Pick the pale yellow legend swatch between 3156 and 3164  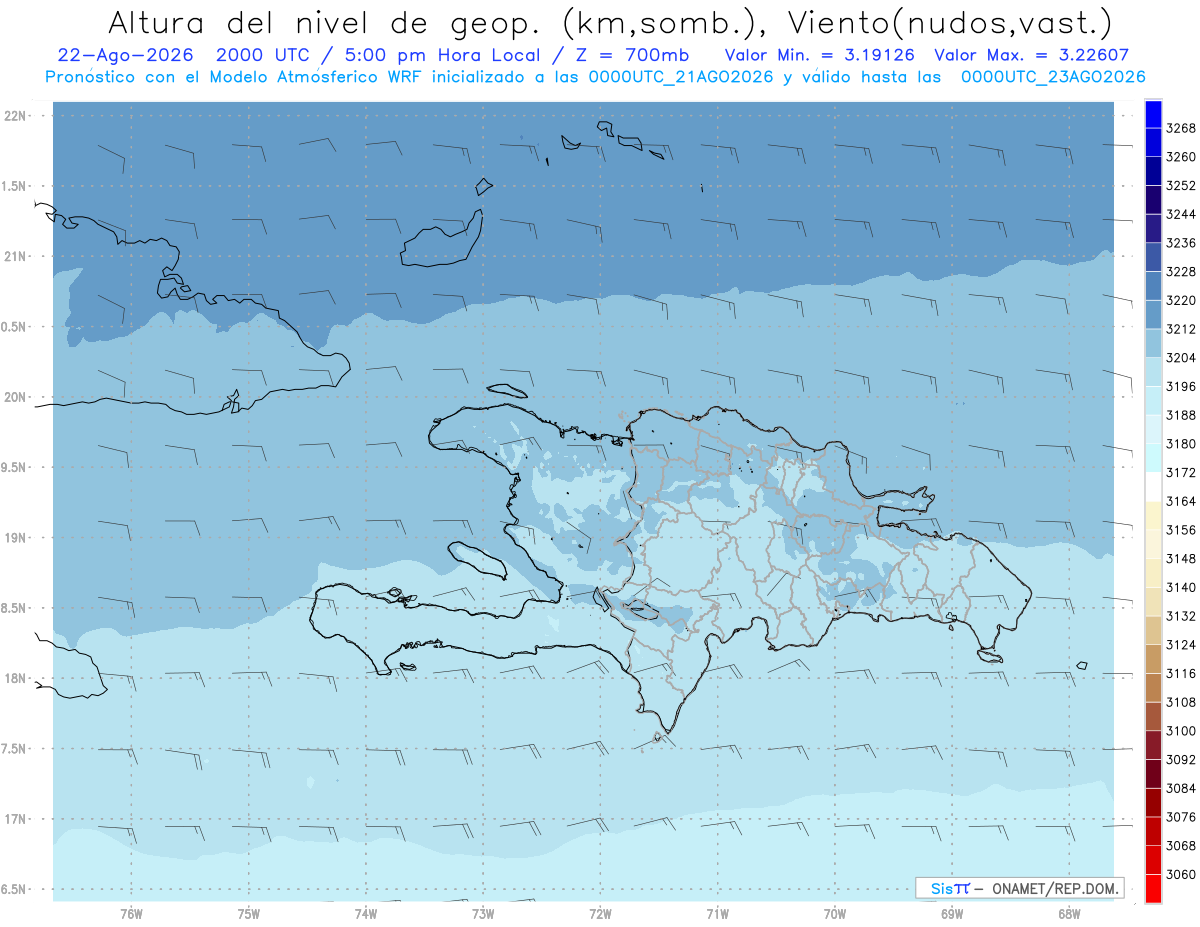point(1152,516)
